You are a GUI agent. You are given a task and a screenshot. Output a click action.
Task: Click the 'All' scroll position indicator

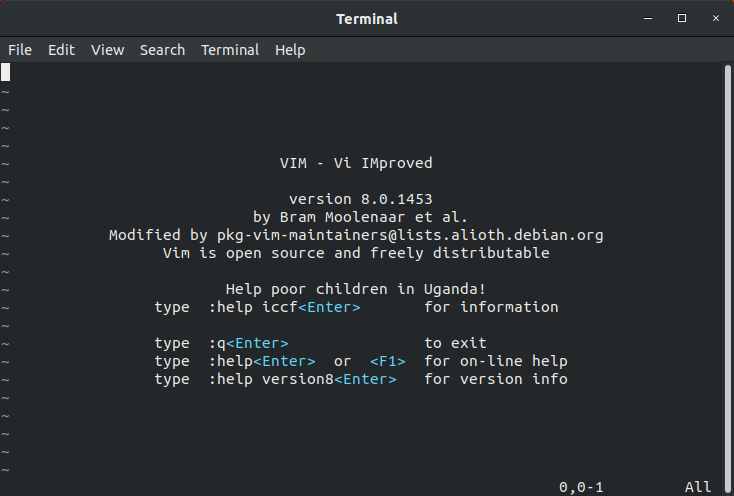click(698, 487)
